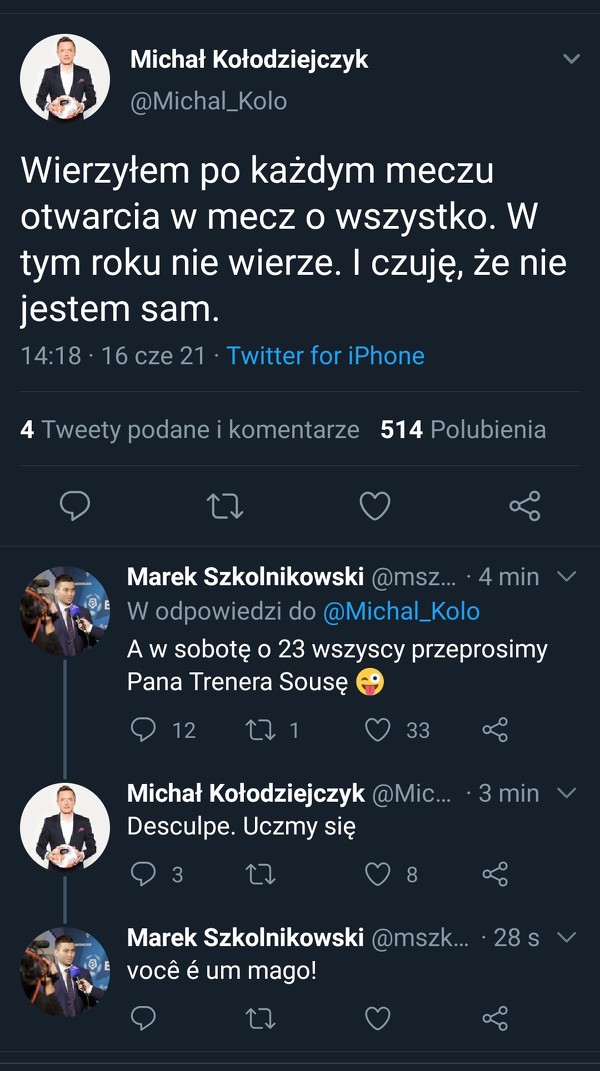Open chevron menu on 4 min reply
The width and height of the screenshot is (600, 1071).
(x=565, y=577)
